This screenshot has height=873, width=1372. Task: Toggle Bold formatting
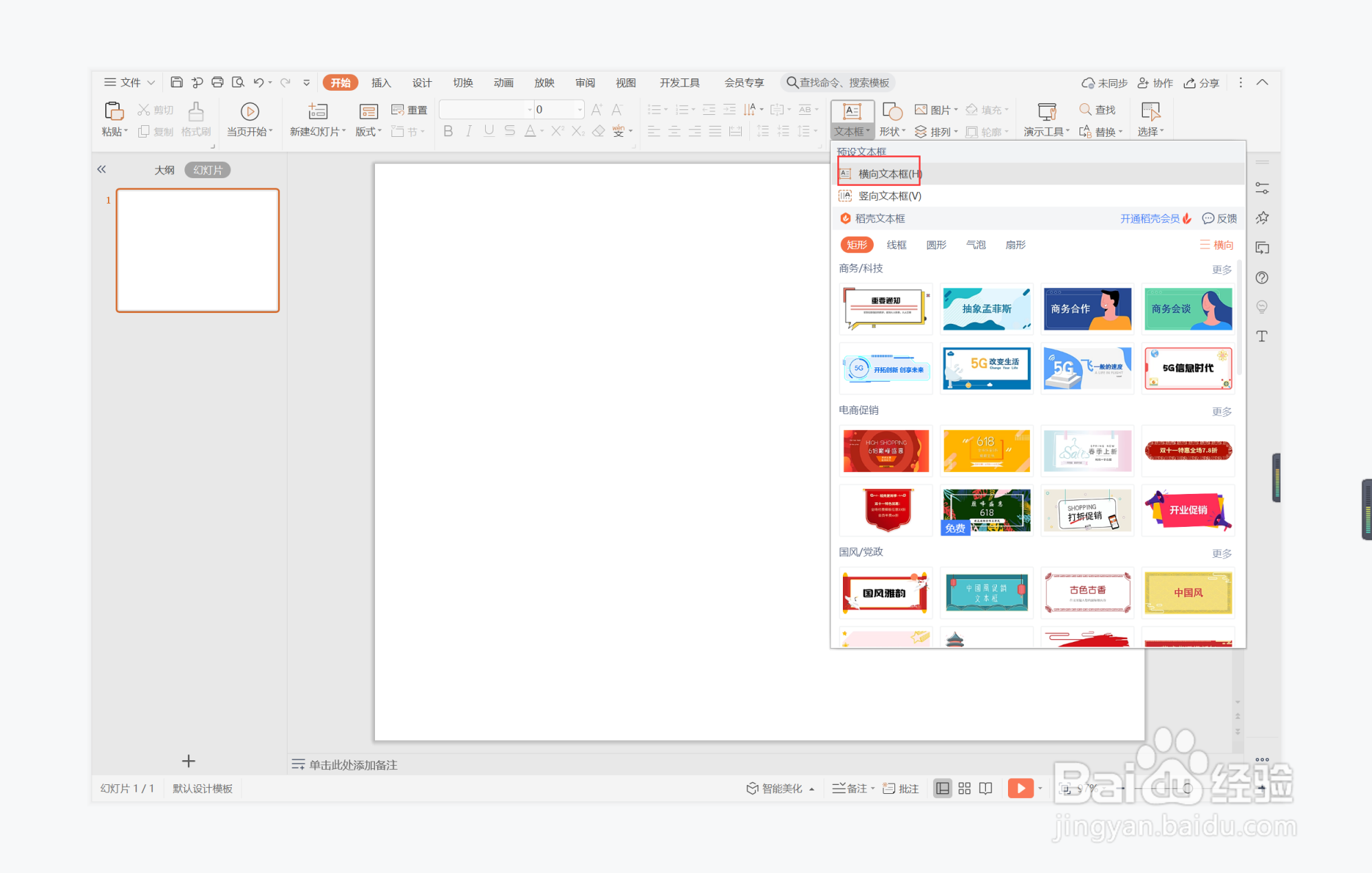point(448,131)
